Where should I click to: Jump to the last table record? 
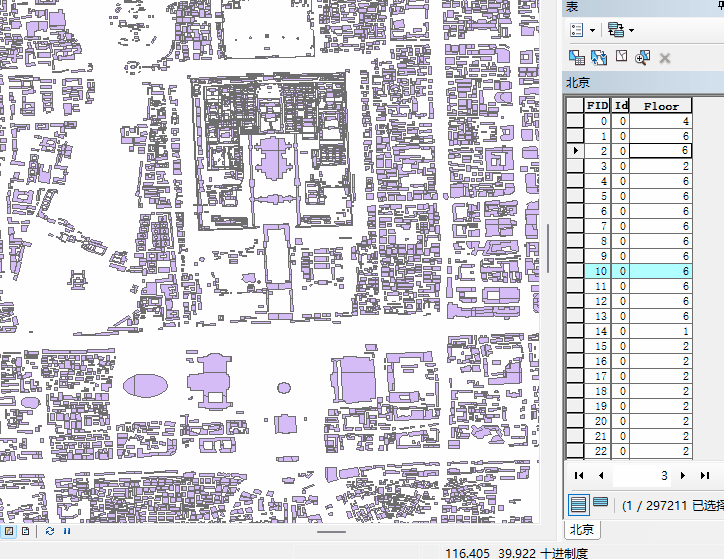[705, 475]
